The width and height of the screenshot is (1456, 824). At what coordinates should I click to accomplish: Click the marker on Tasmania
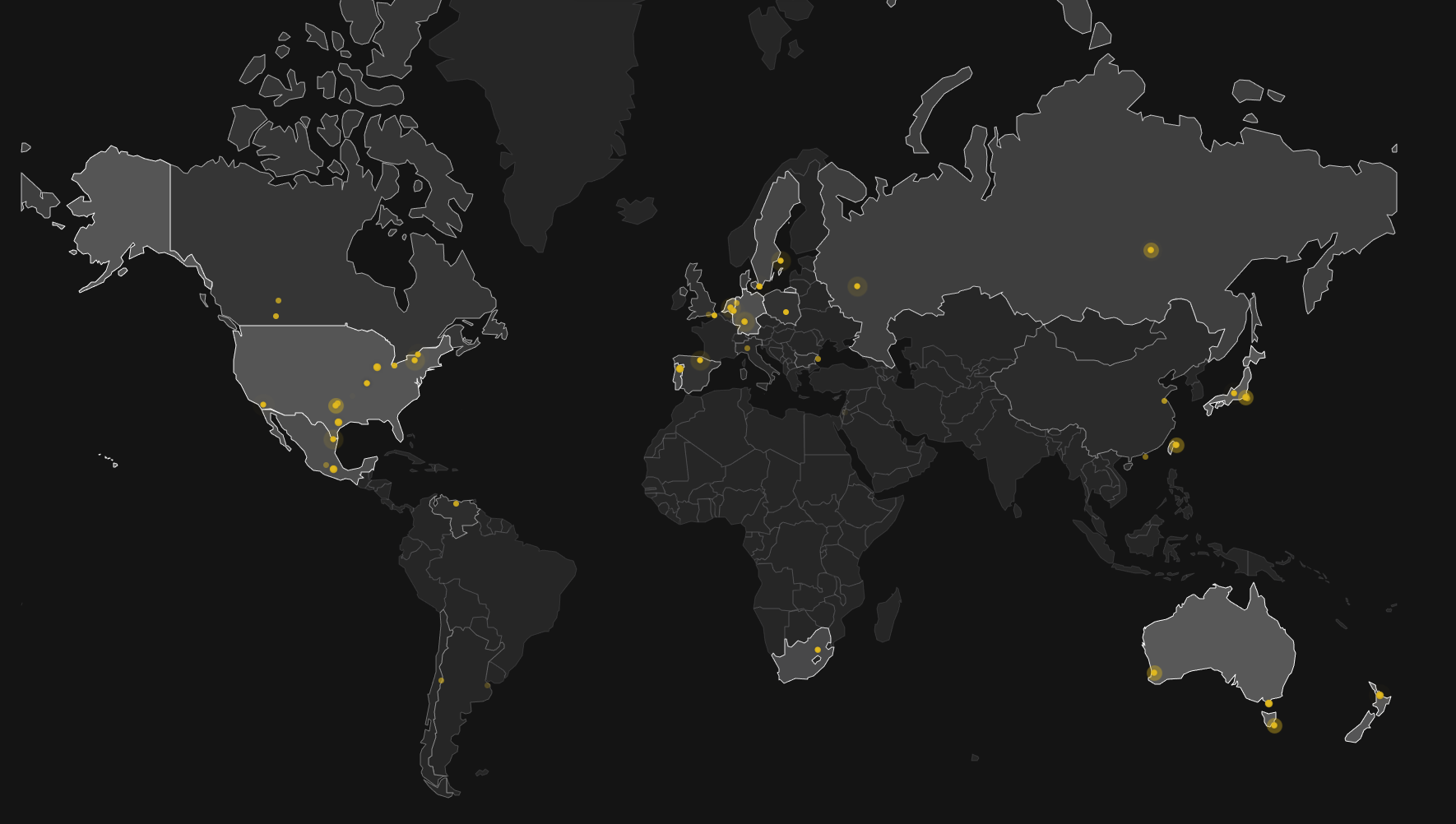[x=1273, y=727]
